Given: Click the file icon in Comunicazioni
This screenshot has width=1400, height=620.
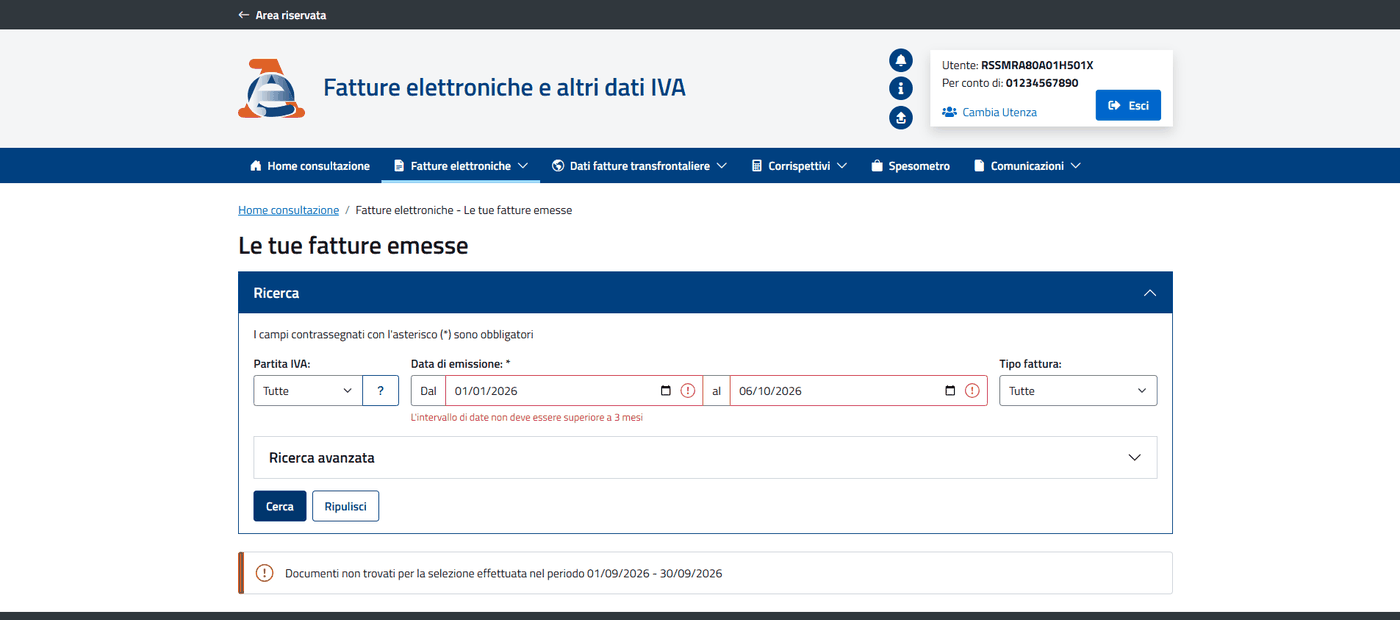Looking at the screenshot, I should (x=979, y=166).
